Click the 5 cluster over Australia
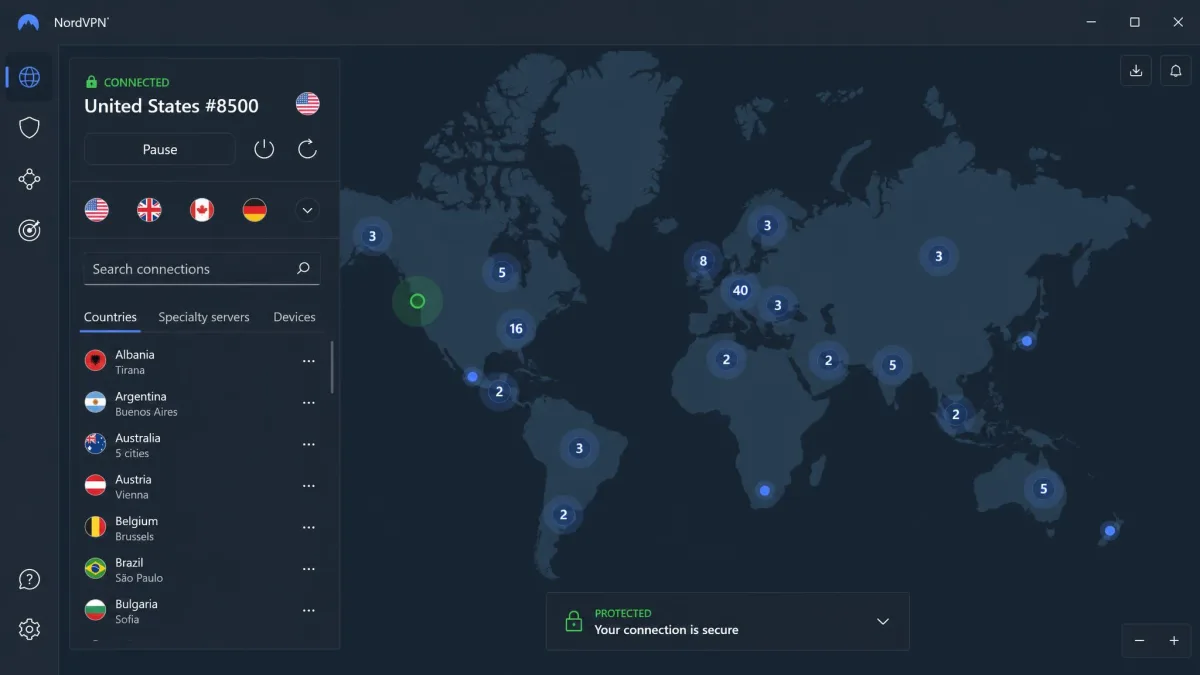 point(1044,489)
